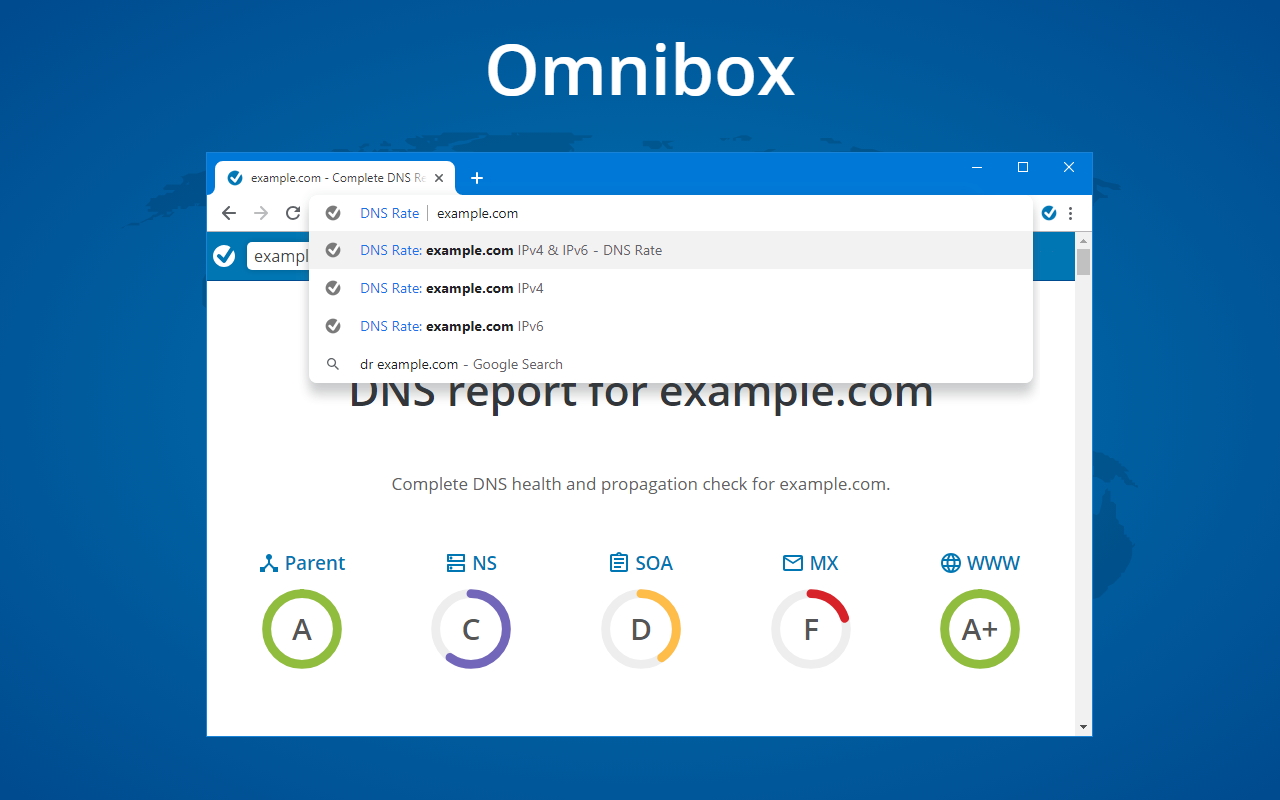Image resolution: width=1280 pixels, height=800 pixels.
Task: Open the NS section link
Action: (471, 563)
